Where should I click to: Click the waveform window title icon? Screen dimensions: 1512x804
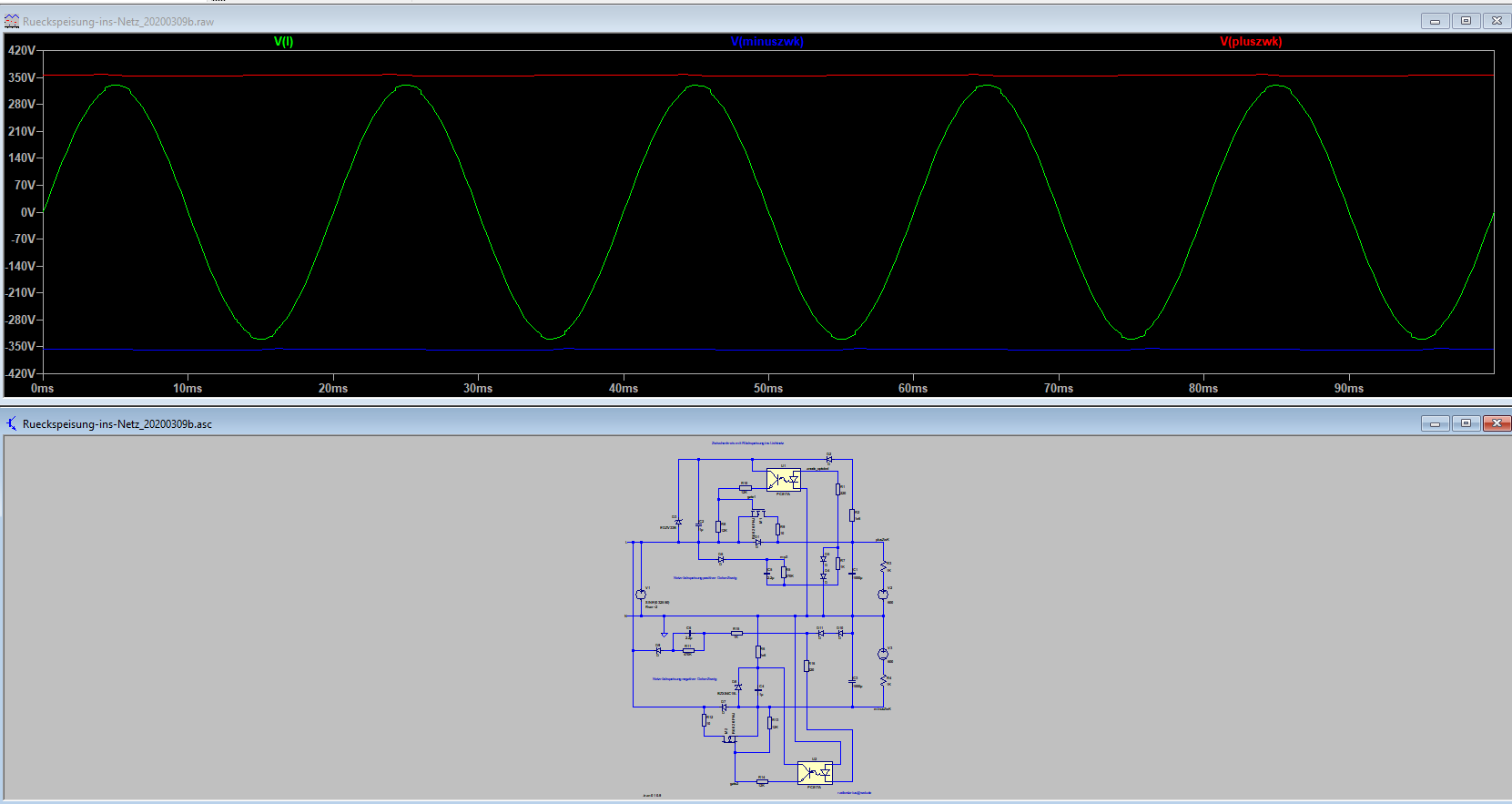(x=12, y=21)
